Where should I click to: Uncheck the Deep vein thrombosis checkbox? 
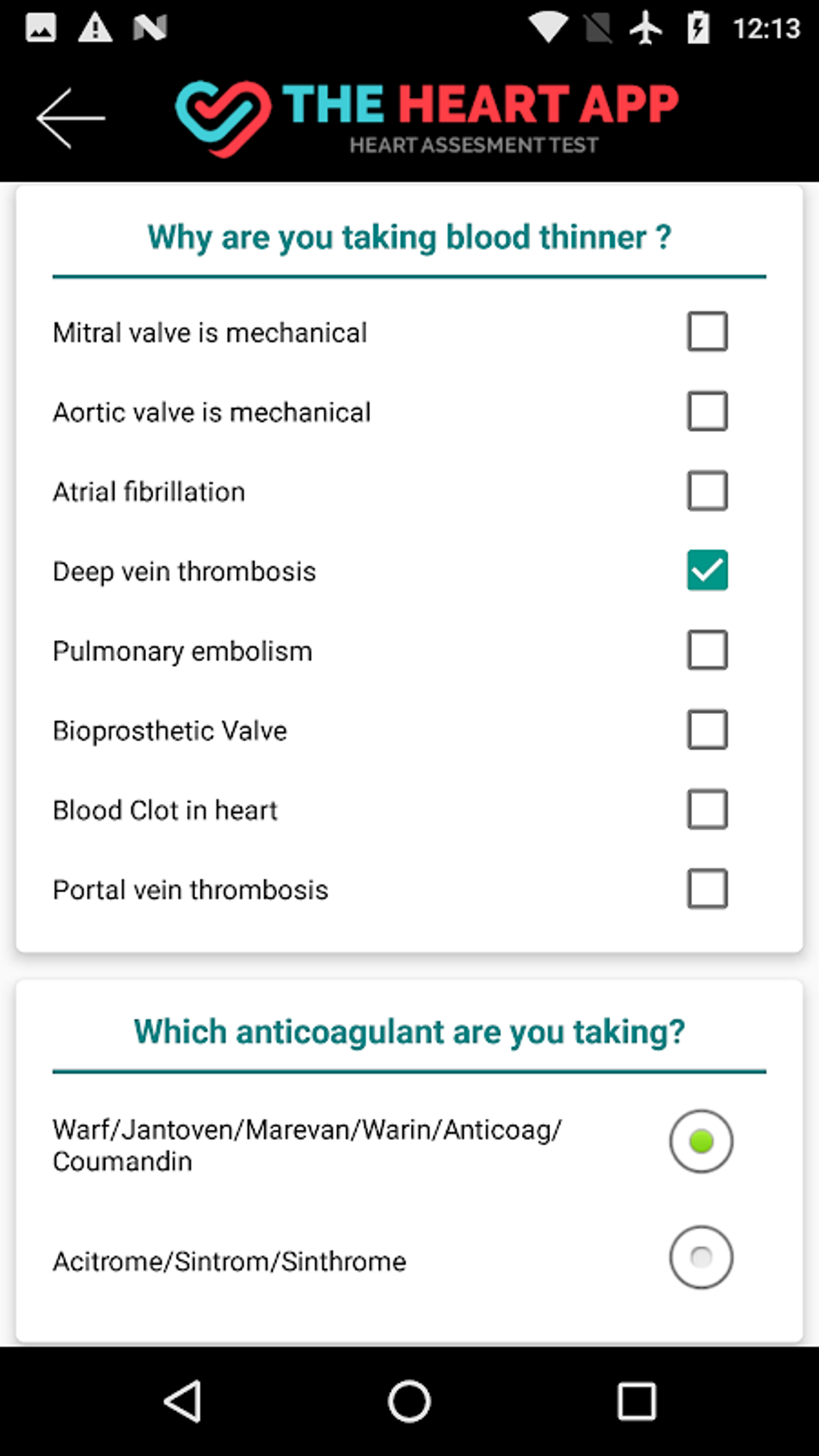click(707, 570)
